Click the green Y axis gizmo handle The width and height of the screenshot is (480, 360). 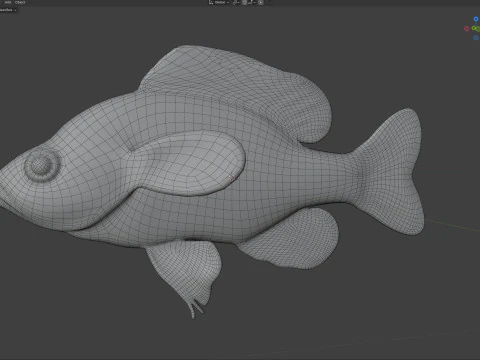coord(475,29)
